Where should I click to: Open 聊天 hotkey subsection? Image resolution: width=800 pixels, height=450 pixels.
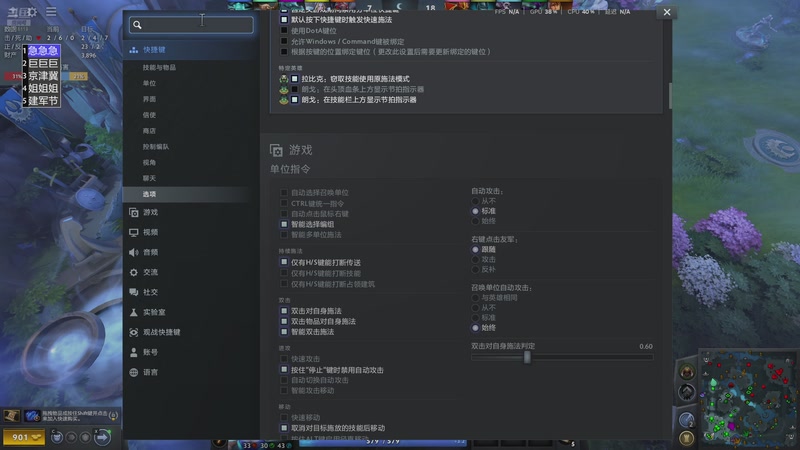click(x=149, y=178)
